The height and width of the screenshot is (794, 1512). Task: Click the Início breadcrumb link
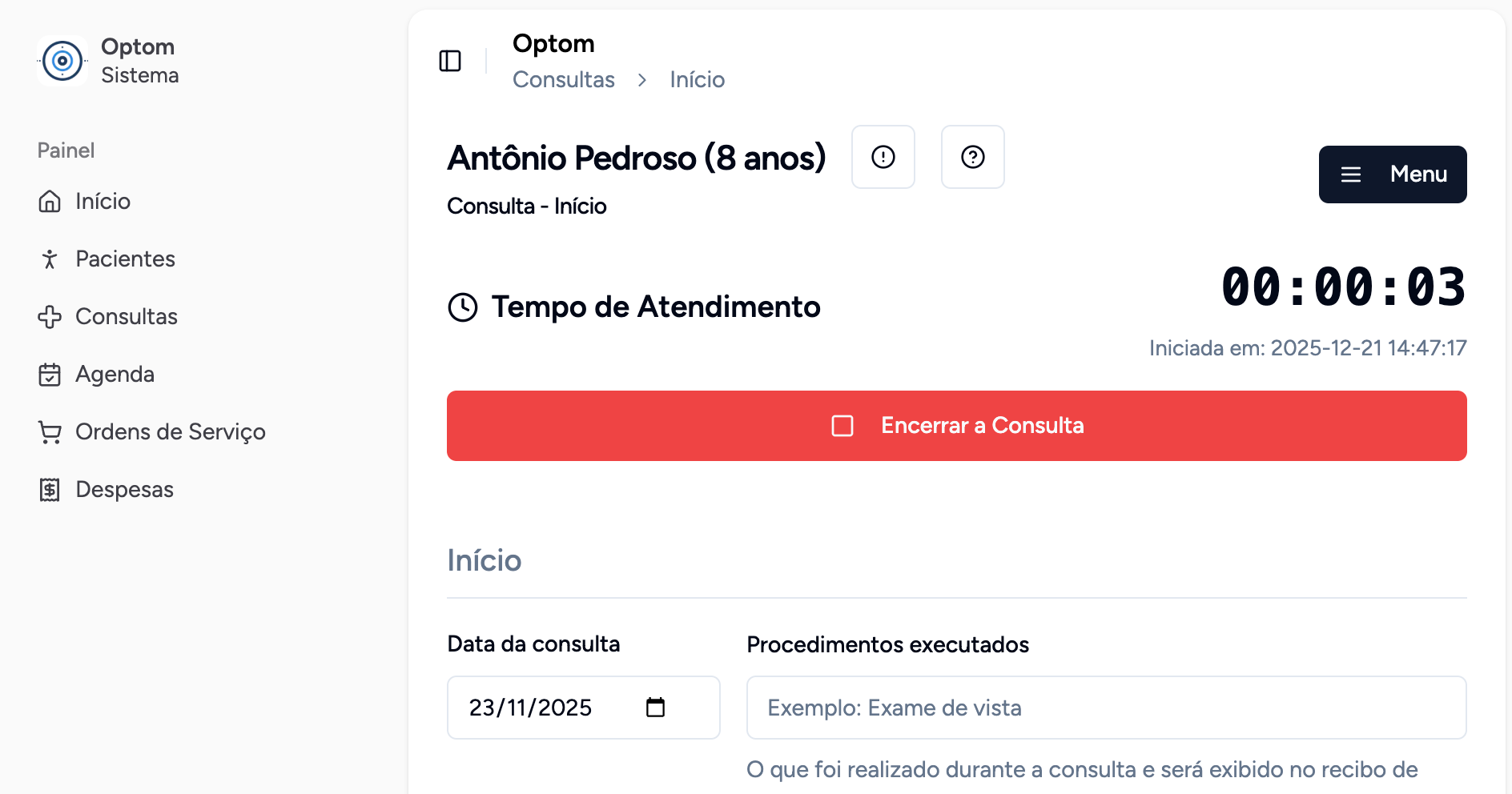pos(697,80)
